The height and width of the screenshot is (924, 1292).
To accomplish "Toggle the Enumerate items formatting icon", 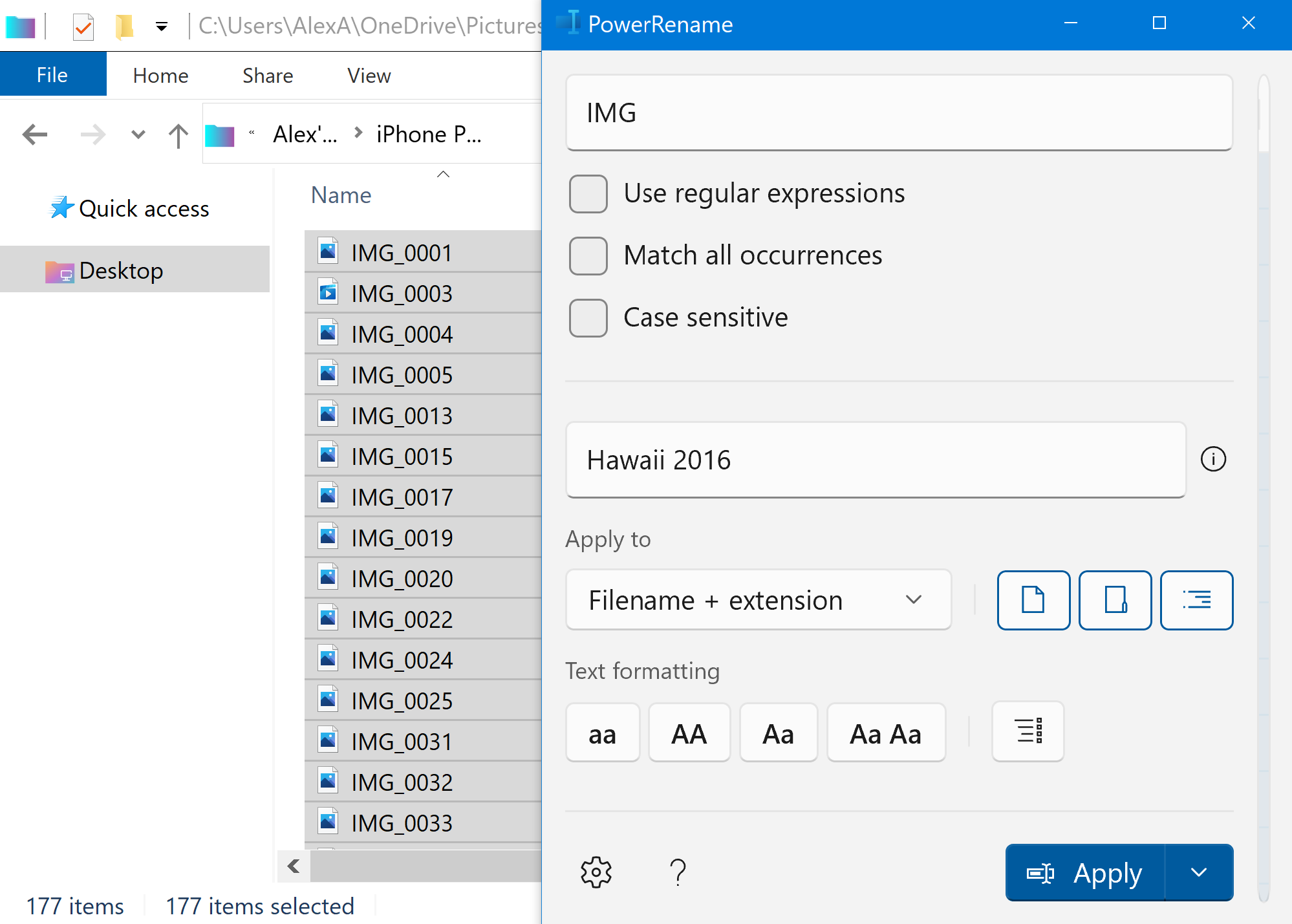I will [x=1028, y=732].
